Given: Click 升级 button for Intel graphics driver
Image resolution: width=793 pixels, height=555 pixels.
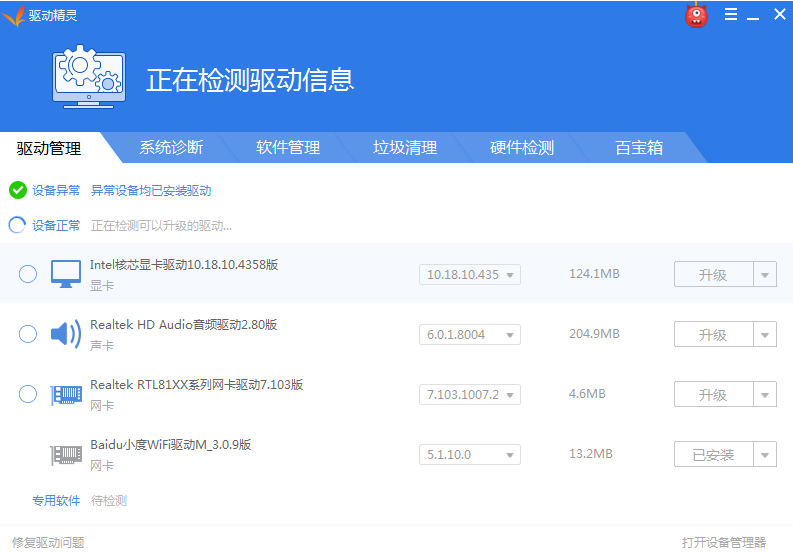Looking at the screenshot, I should point(713,275).
